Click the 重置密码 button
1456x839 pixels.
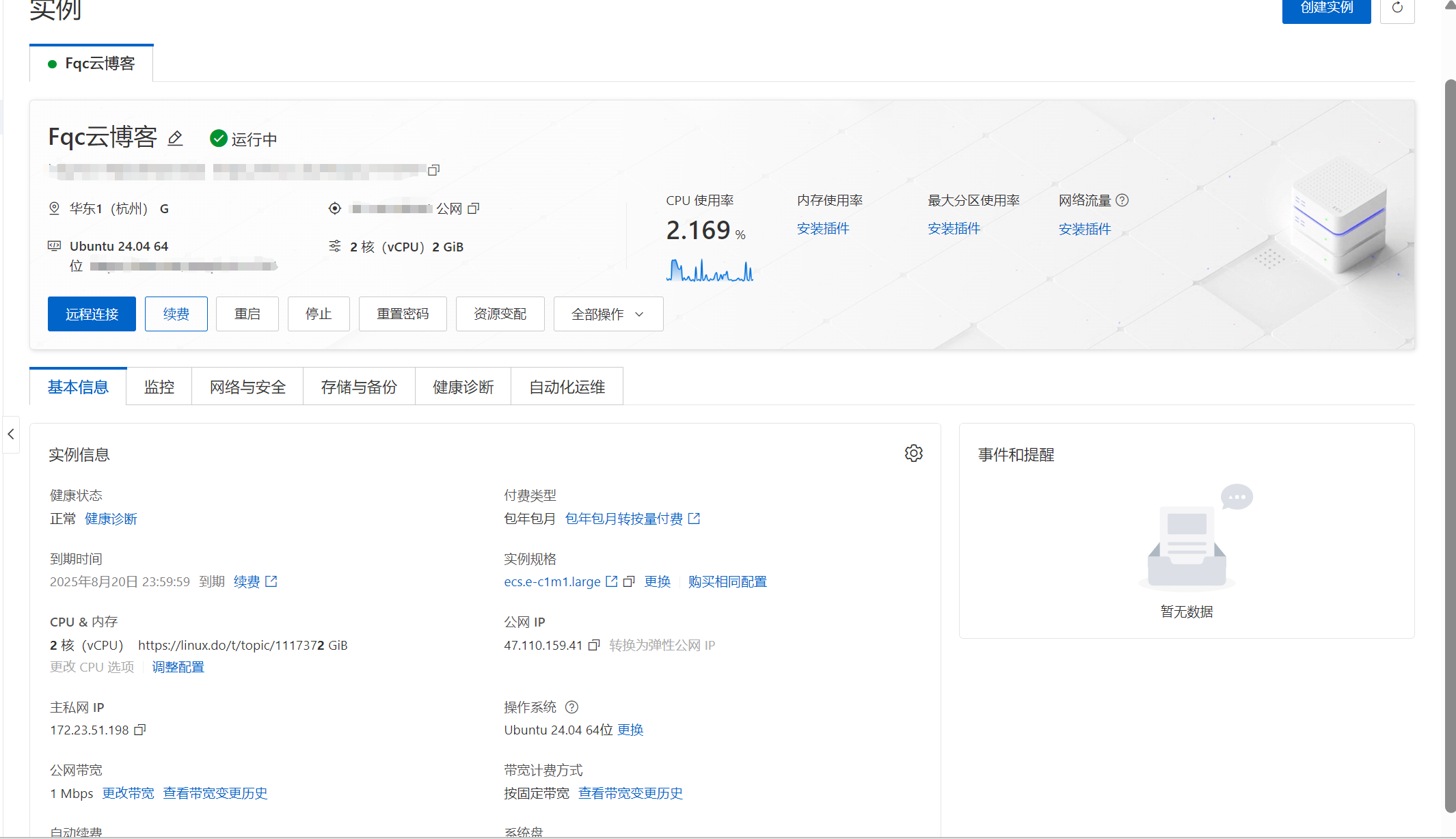pos(402,314)
